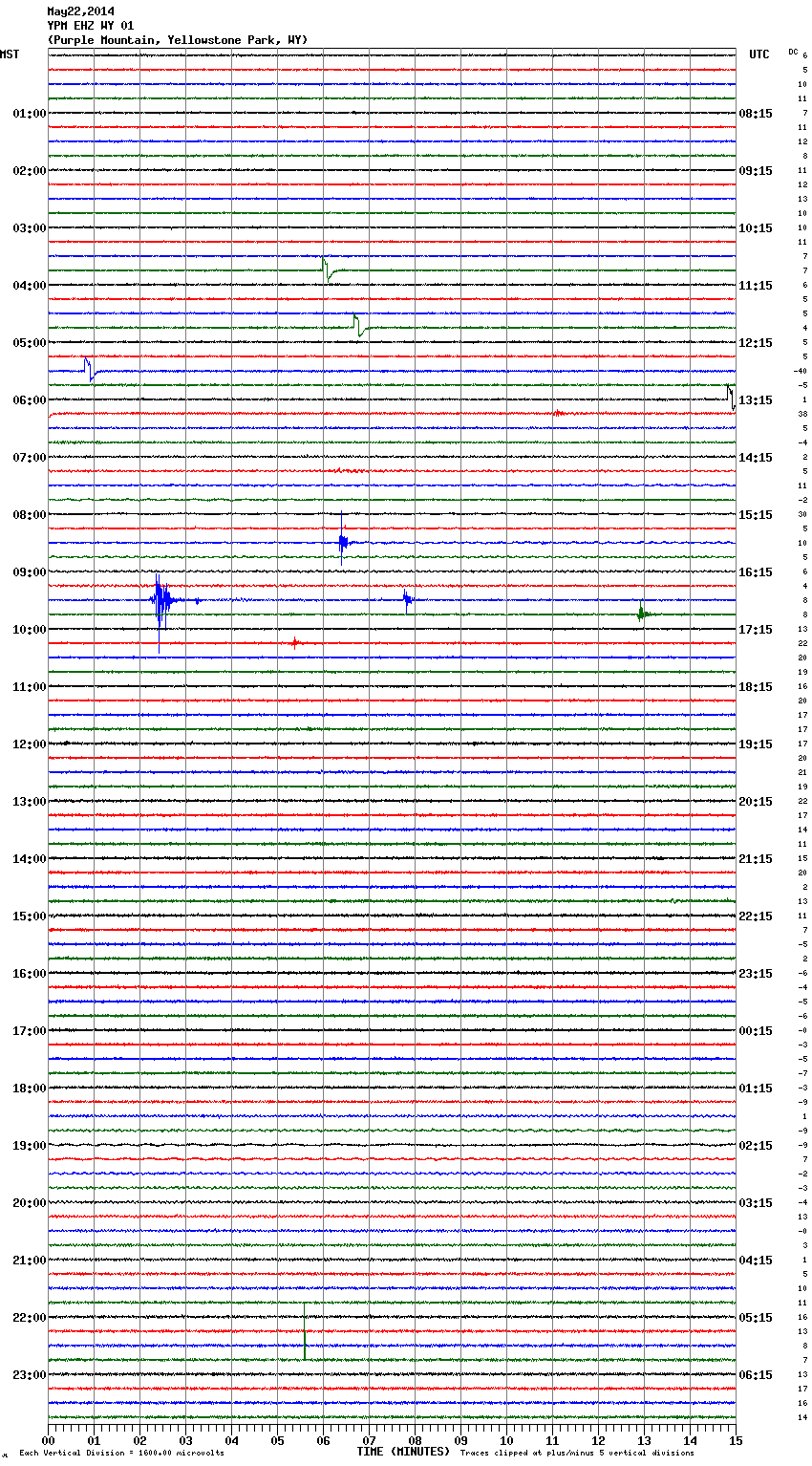Click the "10:00" MST time label
The width and height of the screenshot is (812, 1466).
tap(30, 630)
